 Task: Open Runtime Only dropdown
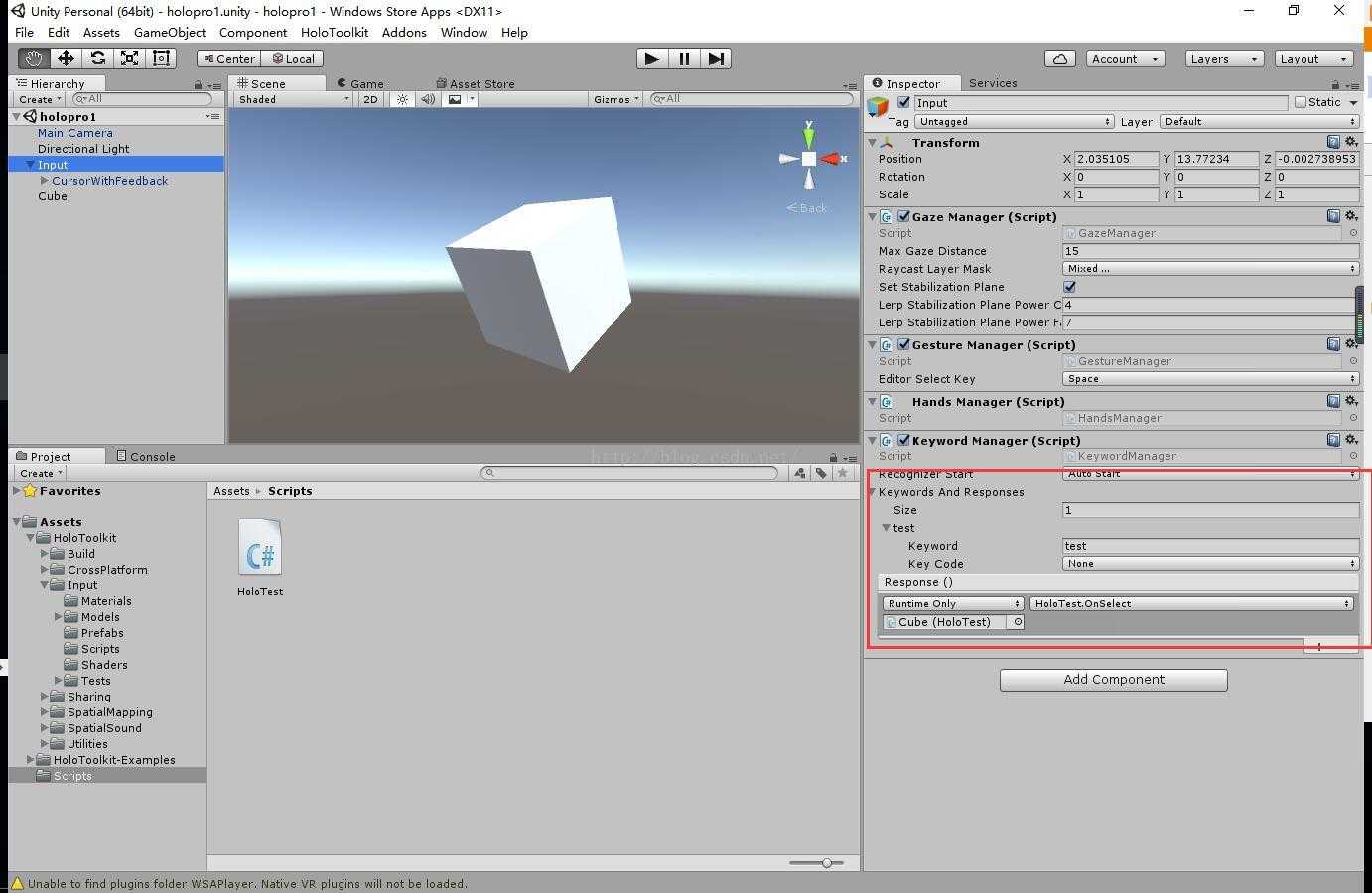click(x=953, y=603)
